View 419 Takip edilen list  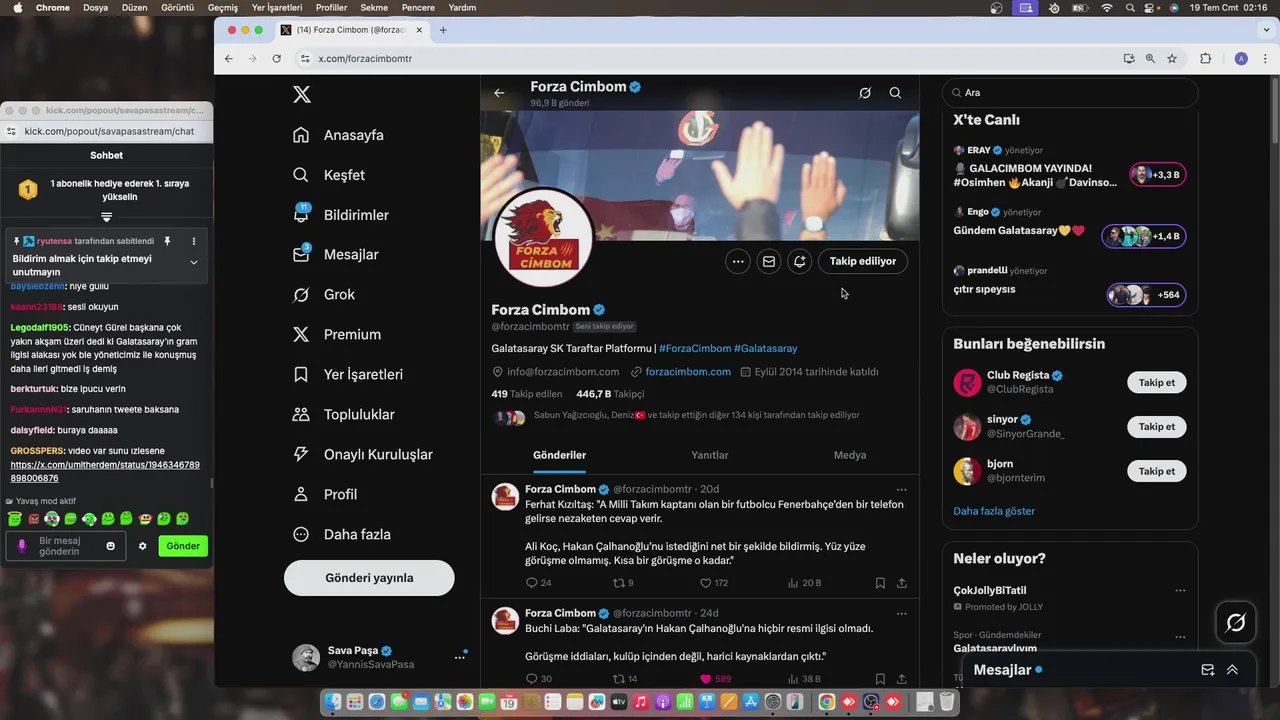(527, 395)
